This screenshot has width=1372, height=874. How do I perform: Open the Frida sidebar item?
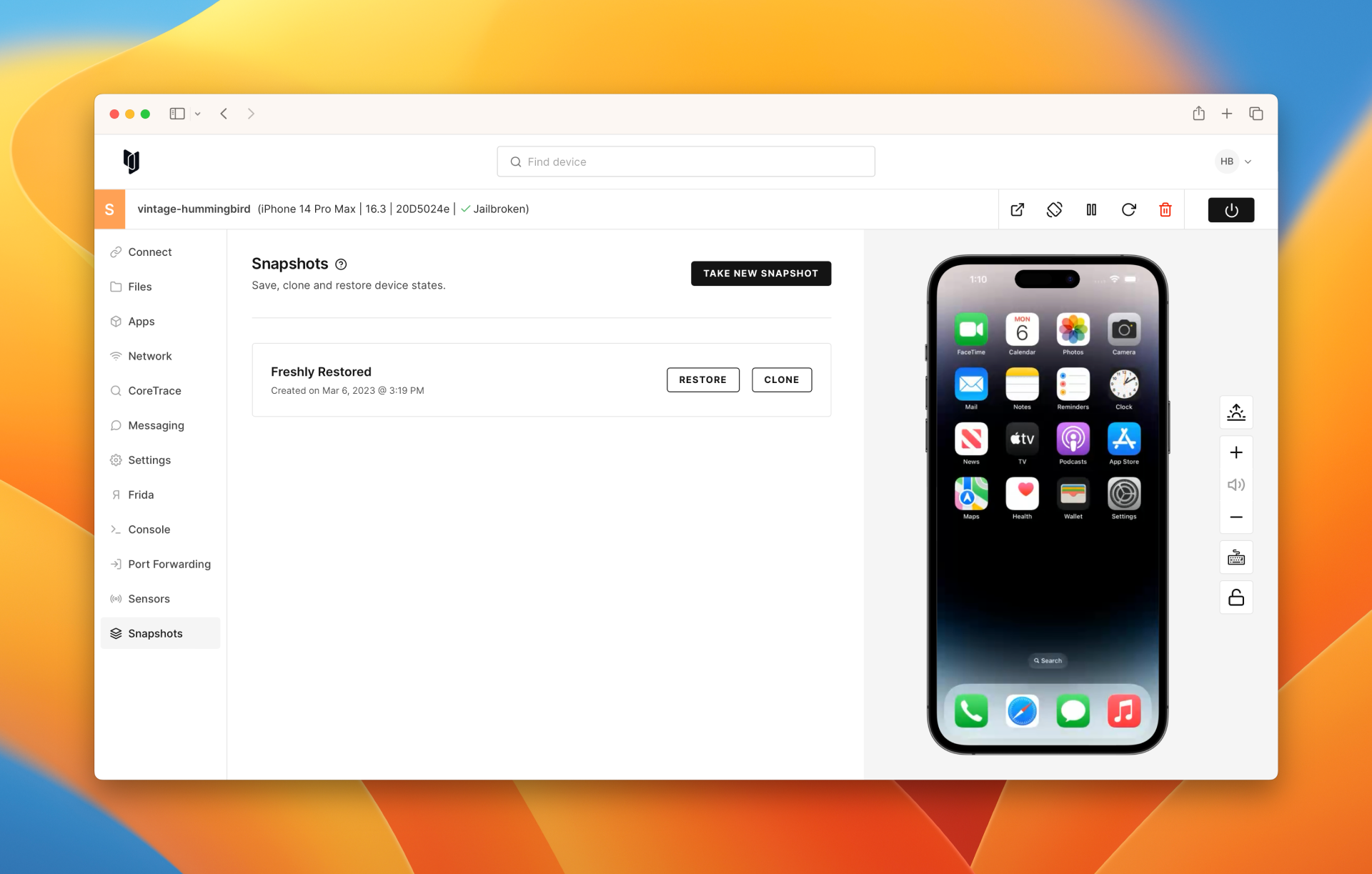coord(141,495)
